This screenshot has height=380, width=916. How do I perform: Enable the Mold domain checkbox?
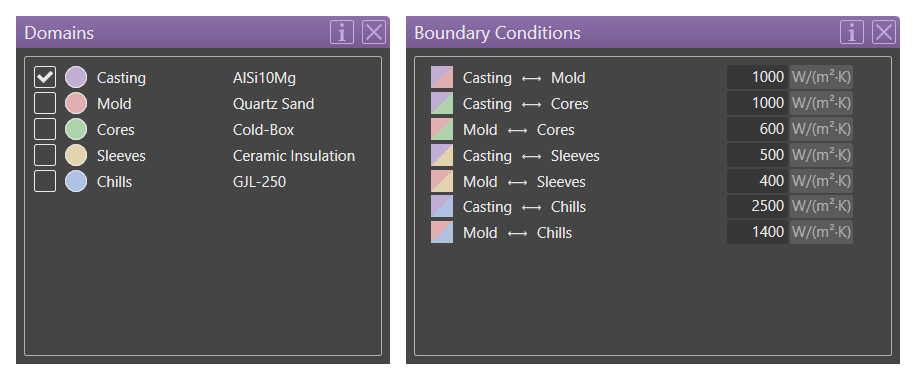(x=45, y=103)
